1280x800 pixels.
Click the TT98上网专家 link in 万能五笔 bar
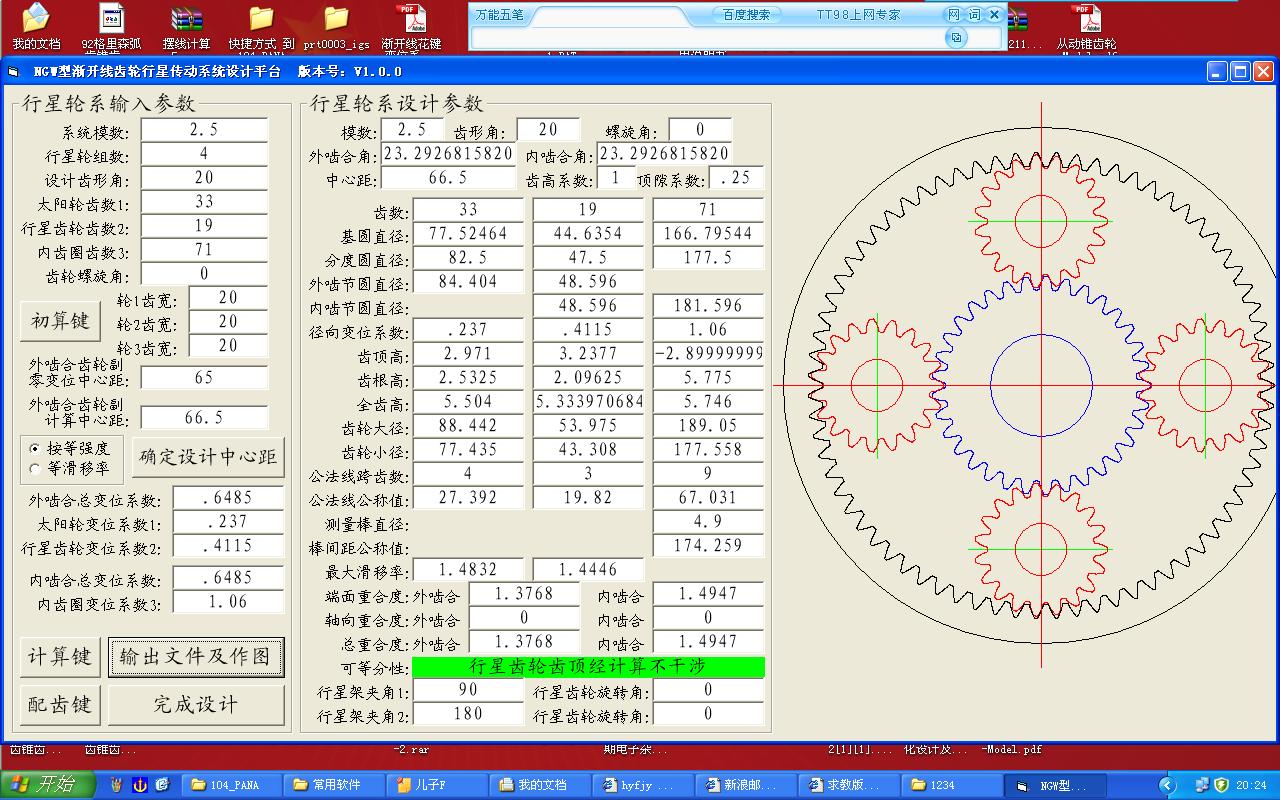tap(858, 15)
